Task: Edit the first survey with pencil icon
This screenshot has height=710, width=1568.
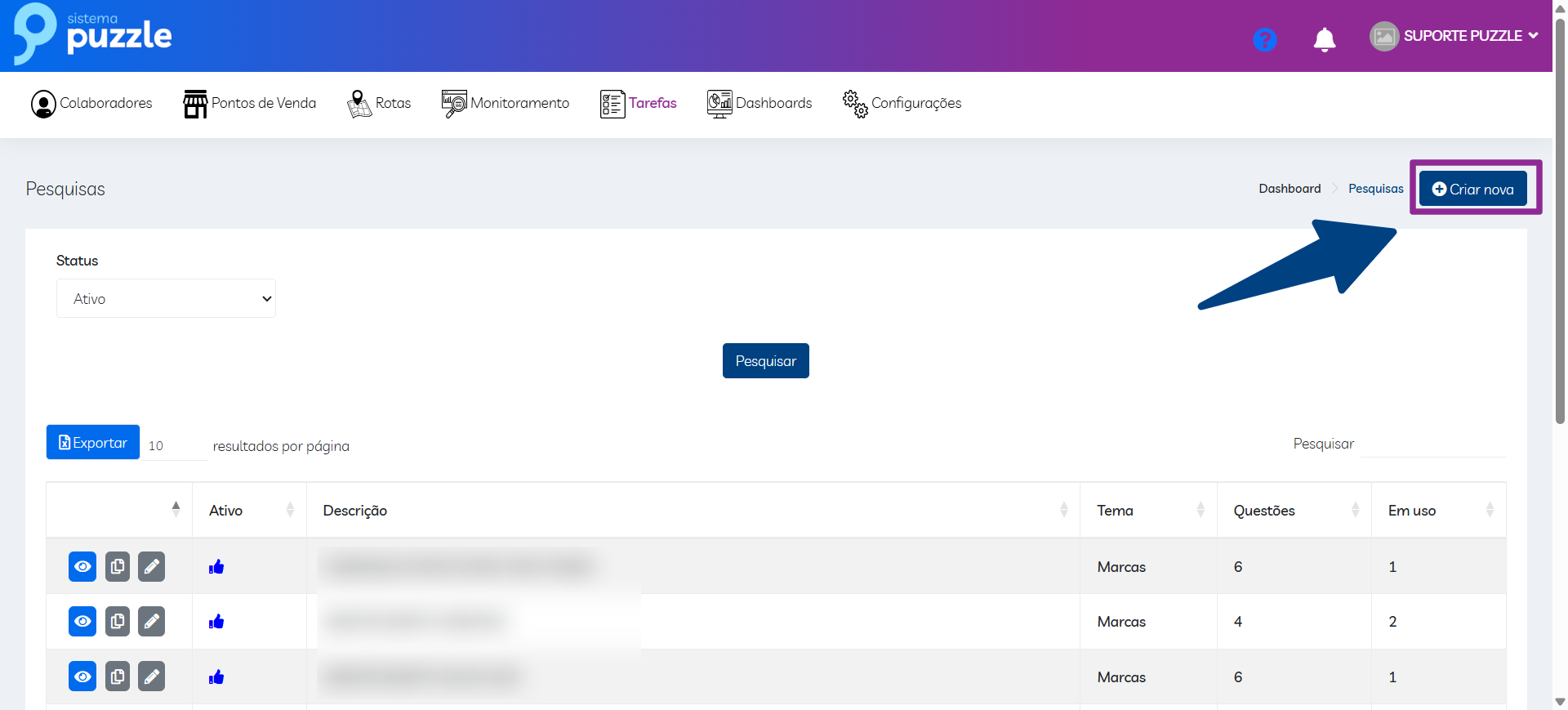Action: (x=151, y=566)
